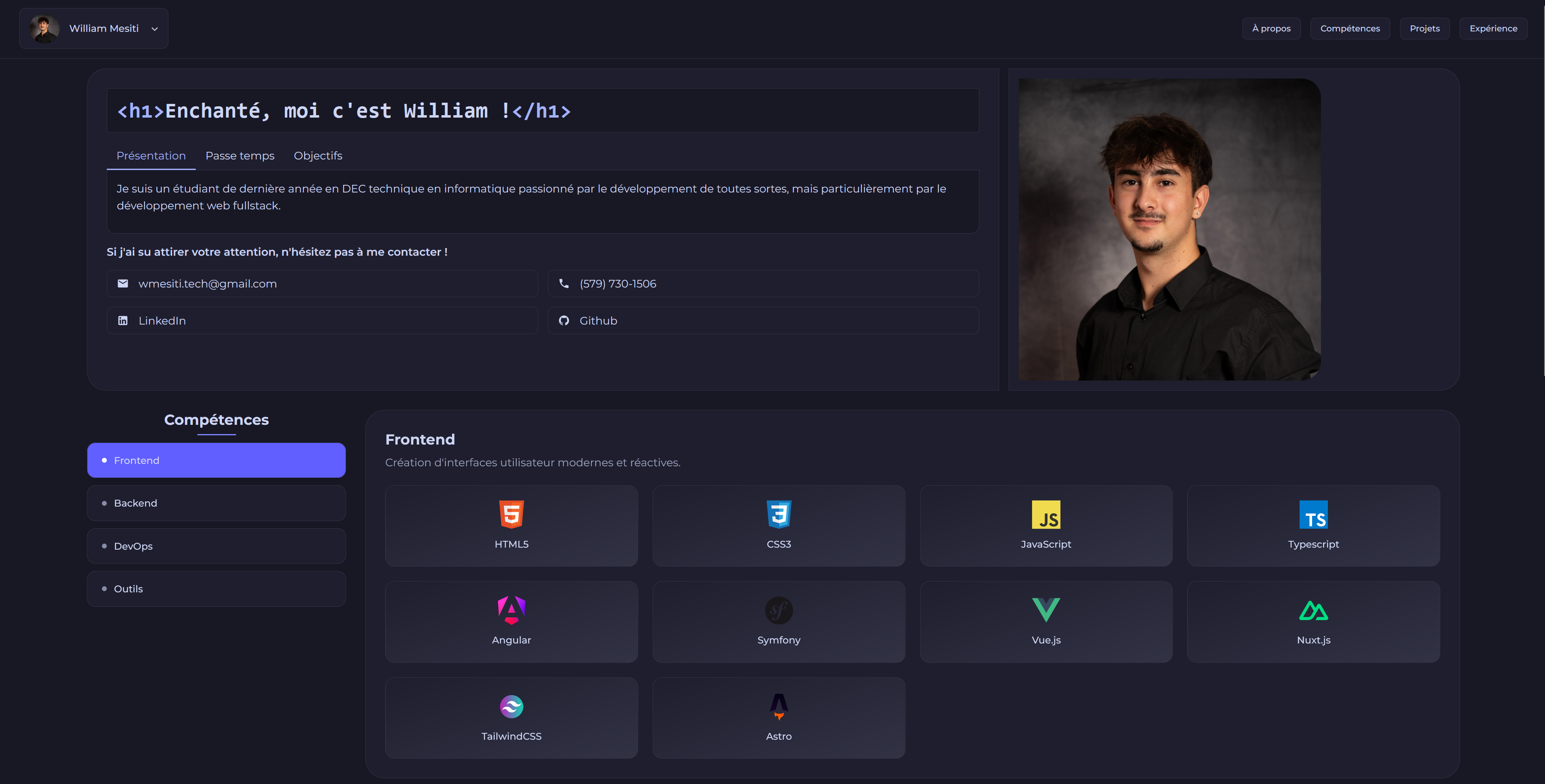
Task: Select the Backend skills category
Action: 216,503
